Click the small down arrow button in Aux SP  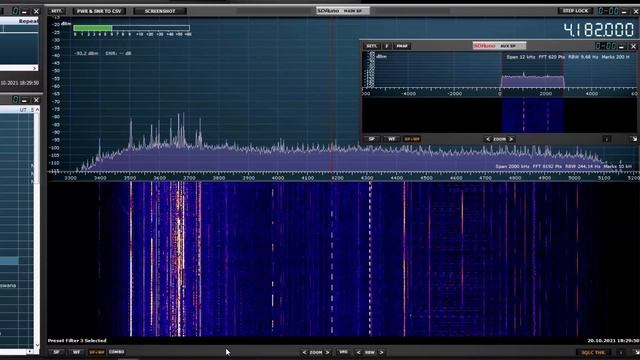click(607, 139)
